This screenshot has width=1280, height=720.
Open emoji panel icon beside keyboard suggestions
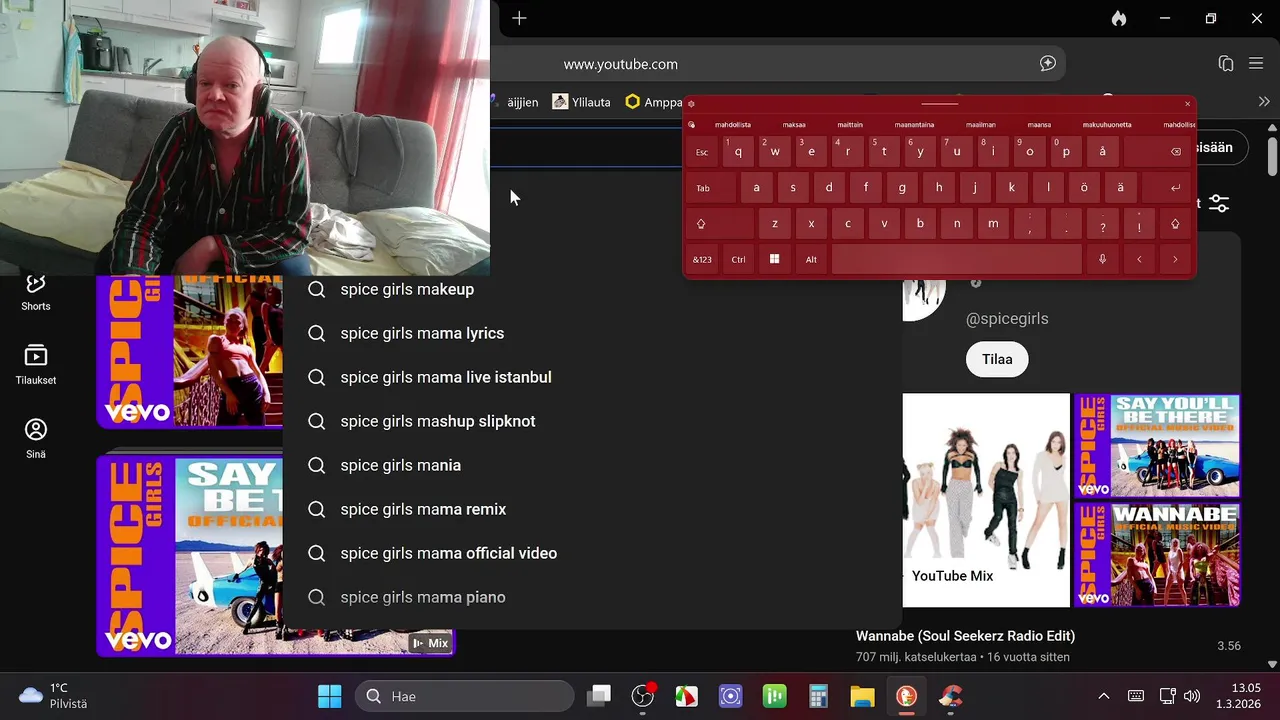pos(692,125)
